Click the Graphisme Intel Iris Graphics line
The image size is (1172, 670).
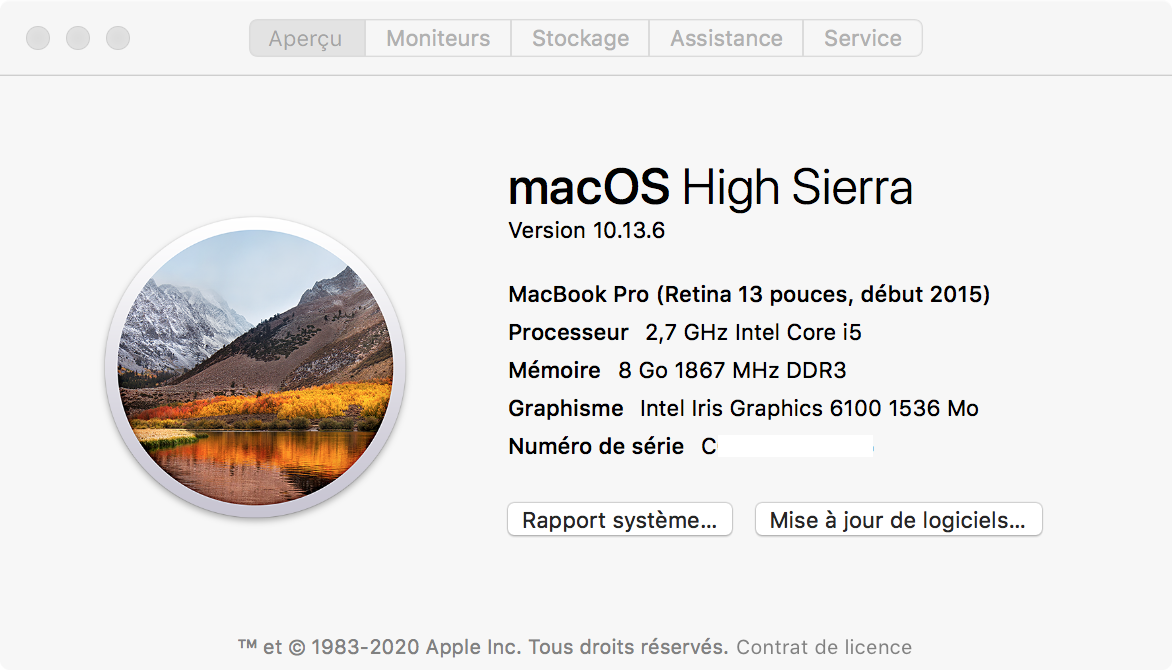[x=743, y=409]
